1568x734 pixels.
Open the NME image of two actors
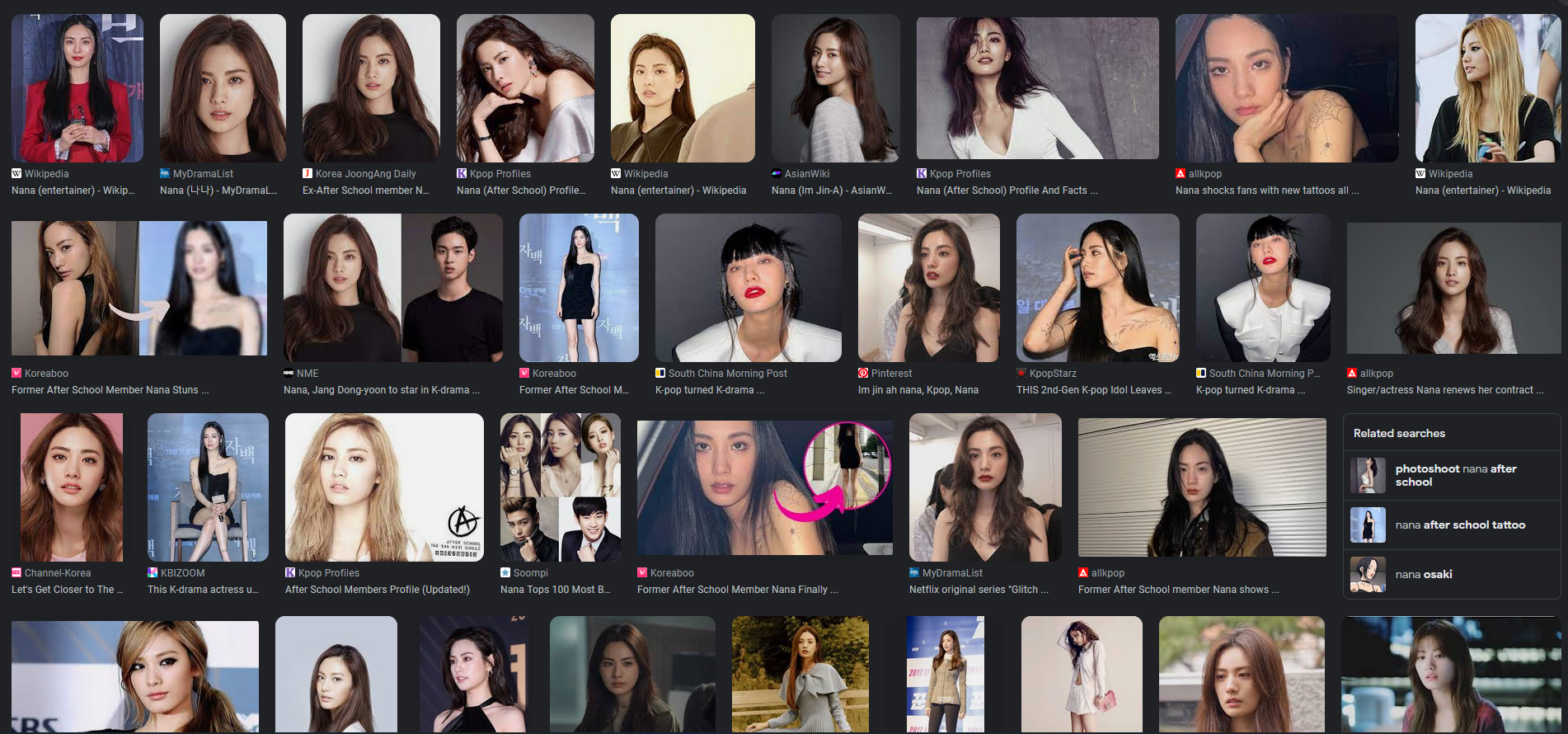(x=392, y=288)
